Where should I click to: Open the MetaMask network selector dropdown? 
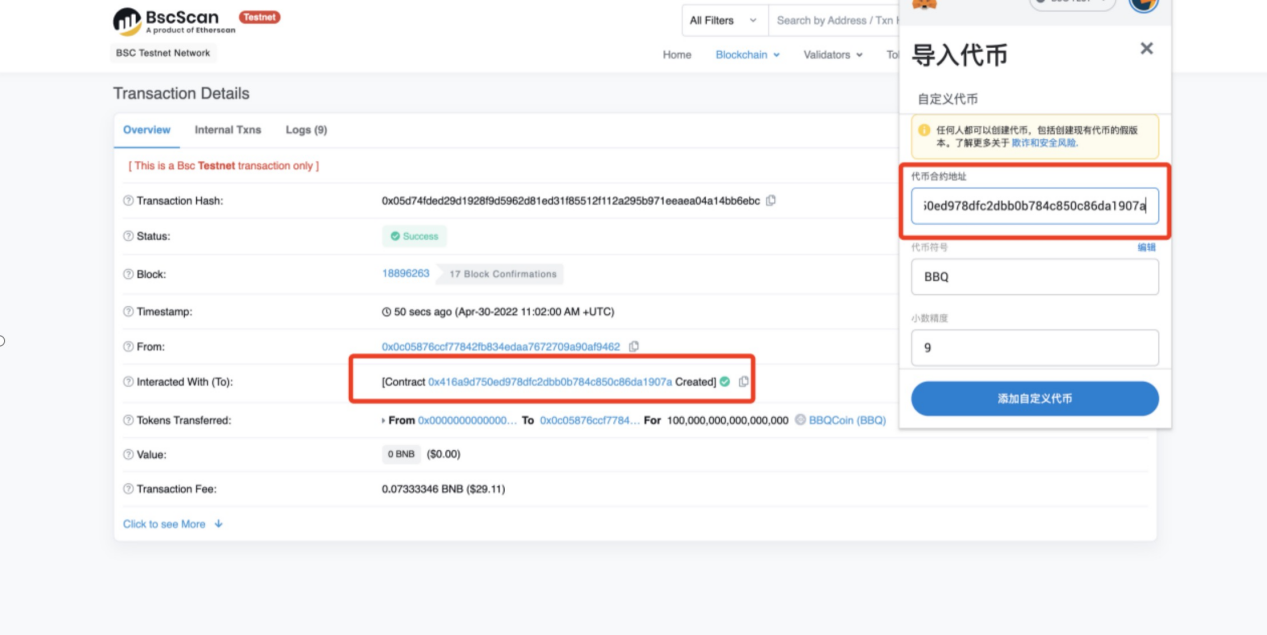point(1072,4)
